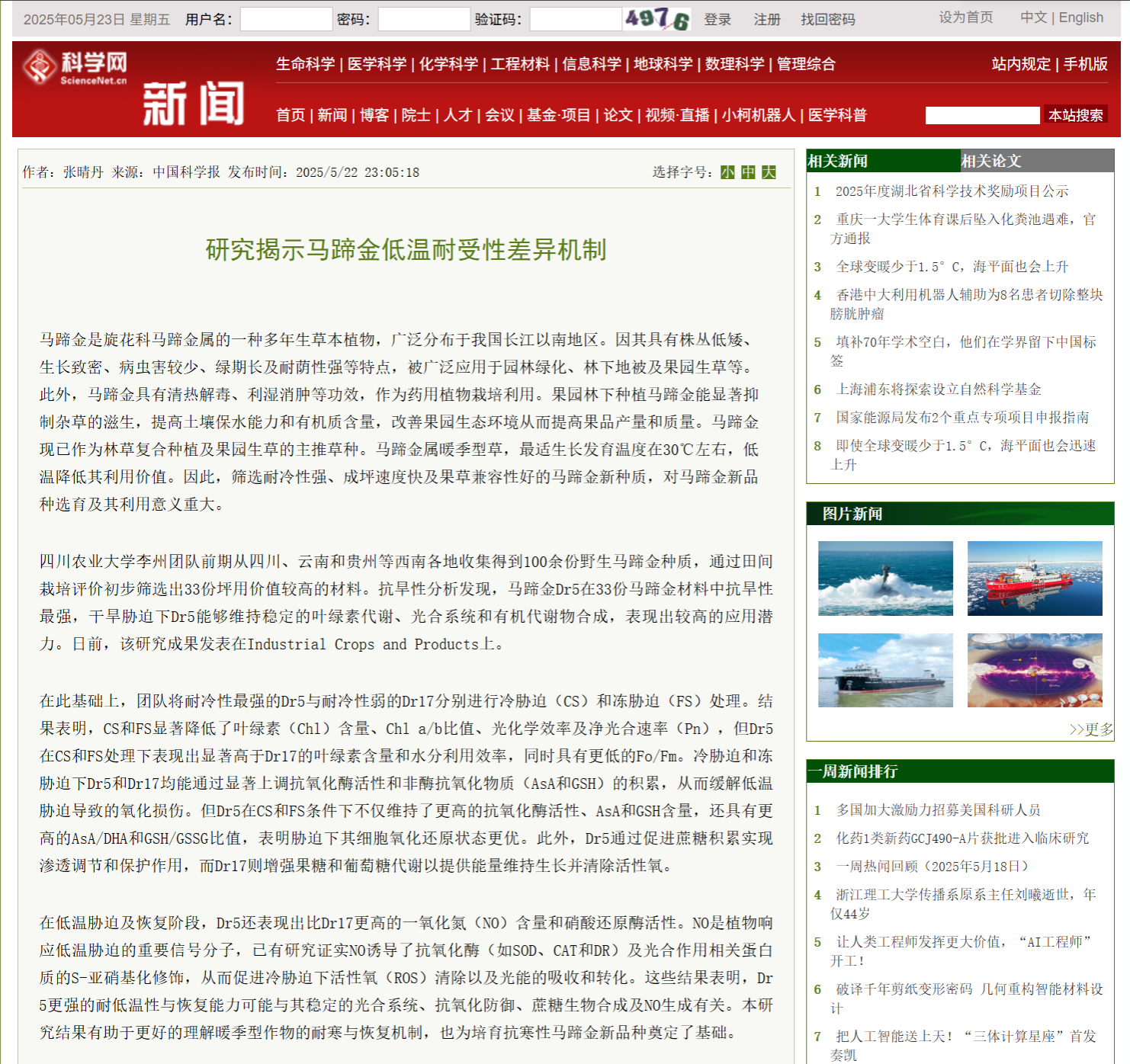
Task: Open 会议 conference section
Action: 500,115
